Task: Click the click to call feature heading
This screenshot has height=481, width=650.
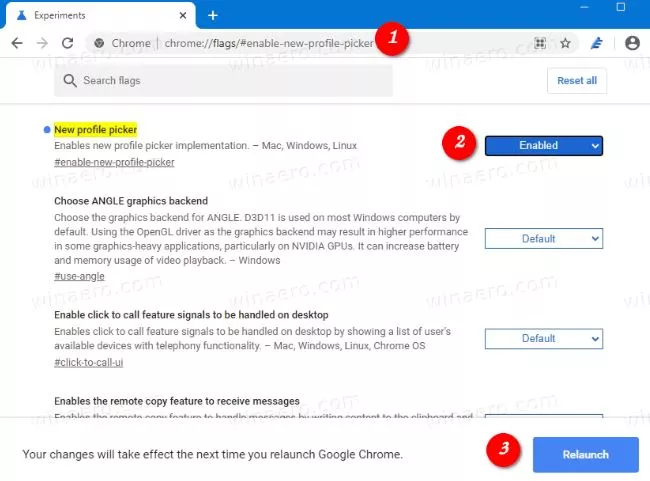Action: [x=191, y=315]
